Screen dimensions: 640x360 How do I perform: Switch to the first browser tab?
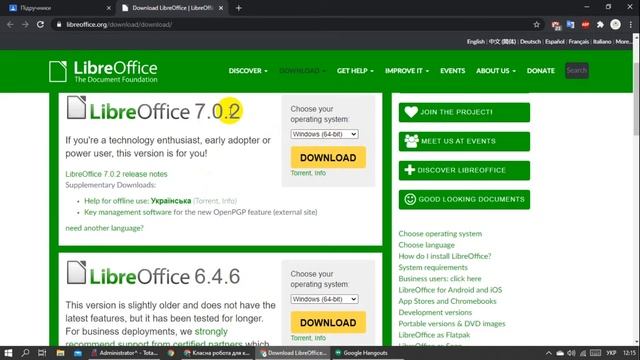pyautogui.click(x=59, y=8)
